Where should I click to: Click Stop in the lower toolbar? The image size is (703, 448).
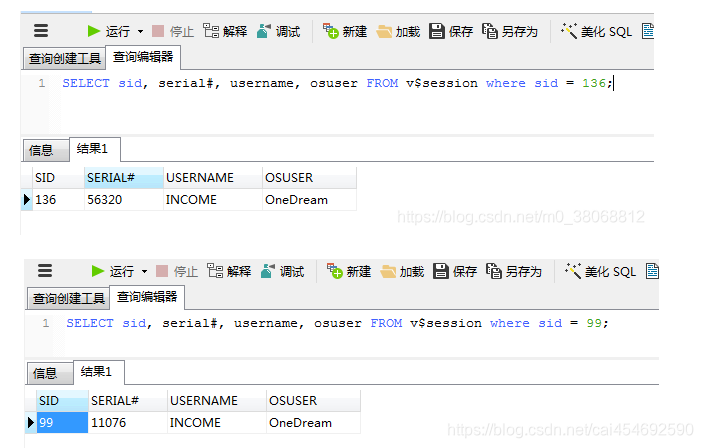tap(177, 271)
